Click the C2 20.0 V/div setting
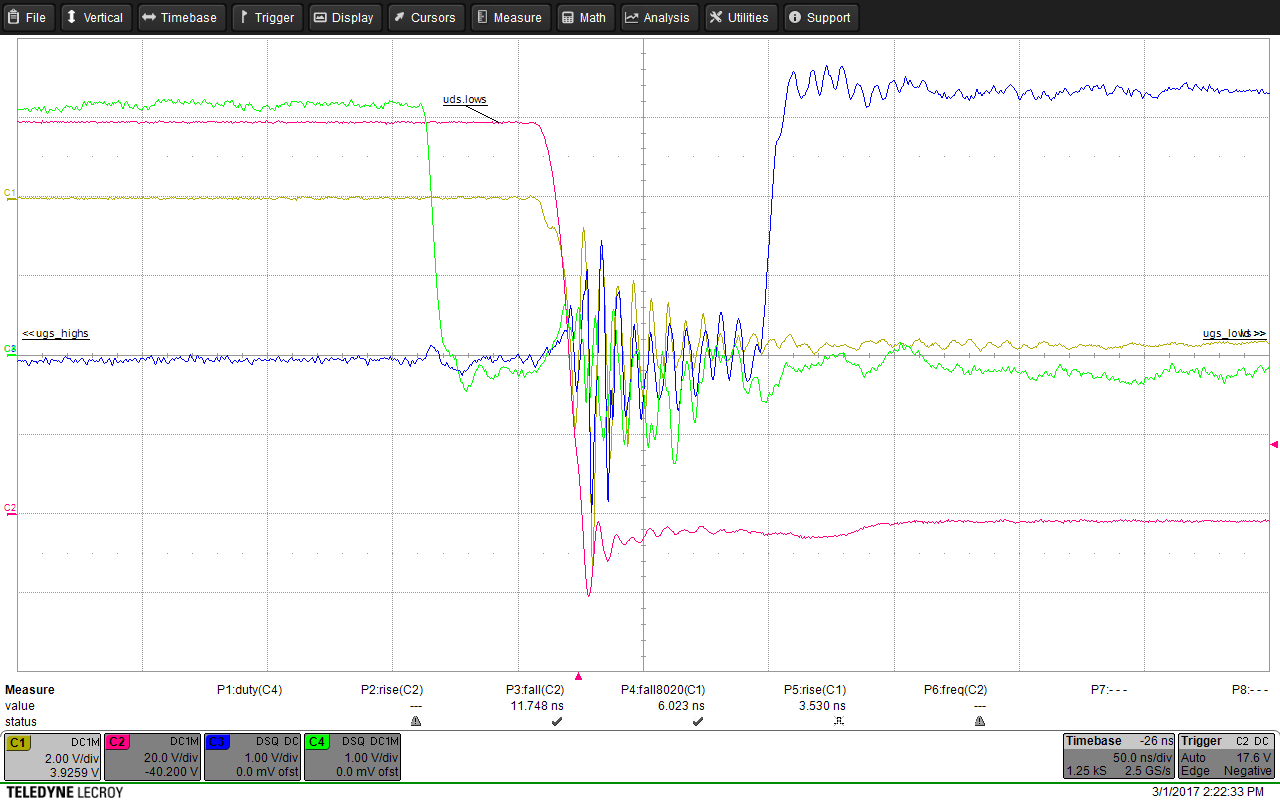The height and width of the screenshot is (800, 1280). (172, 758)
